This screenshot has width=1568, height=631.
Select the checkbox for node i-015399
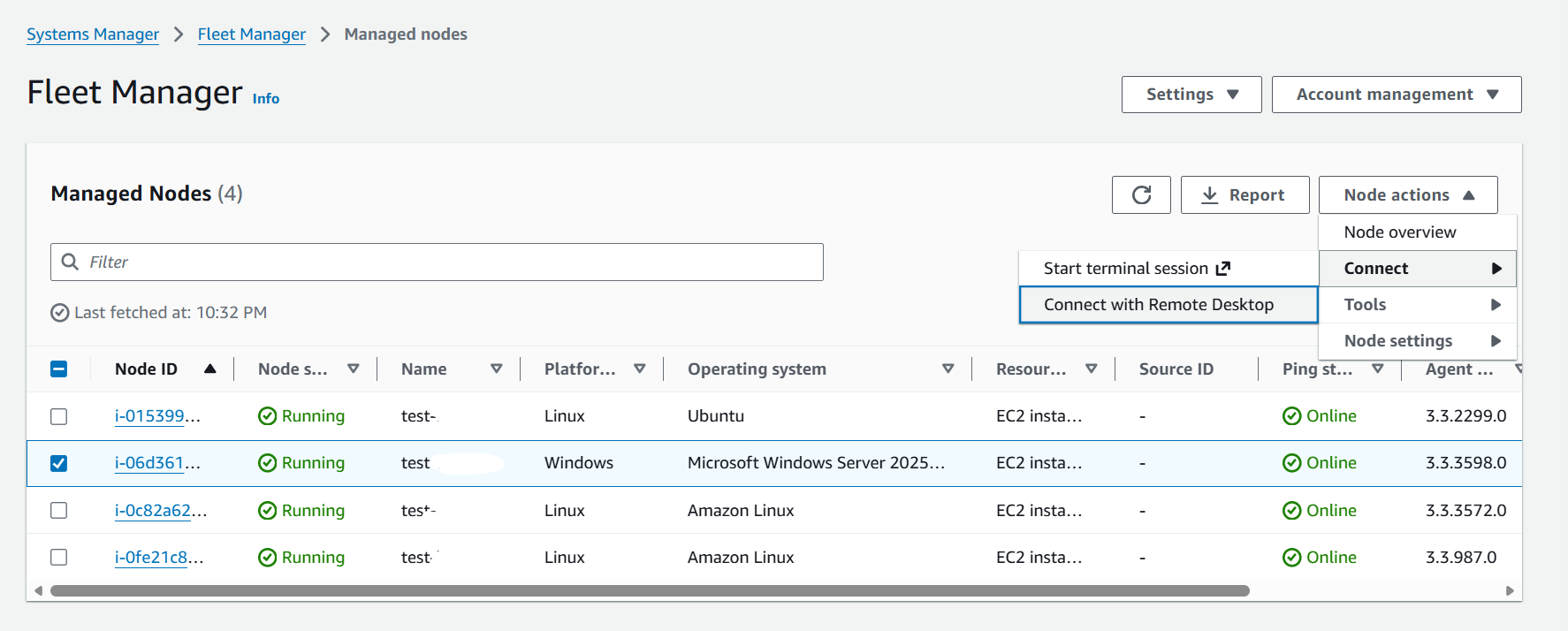(59, 416)
